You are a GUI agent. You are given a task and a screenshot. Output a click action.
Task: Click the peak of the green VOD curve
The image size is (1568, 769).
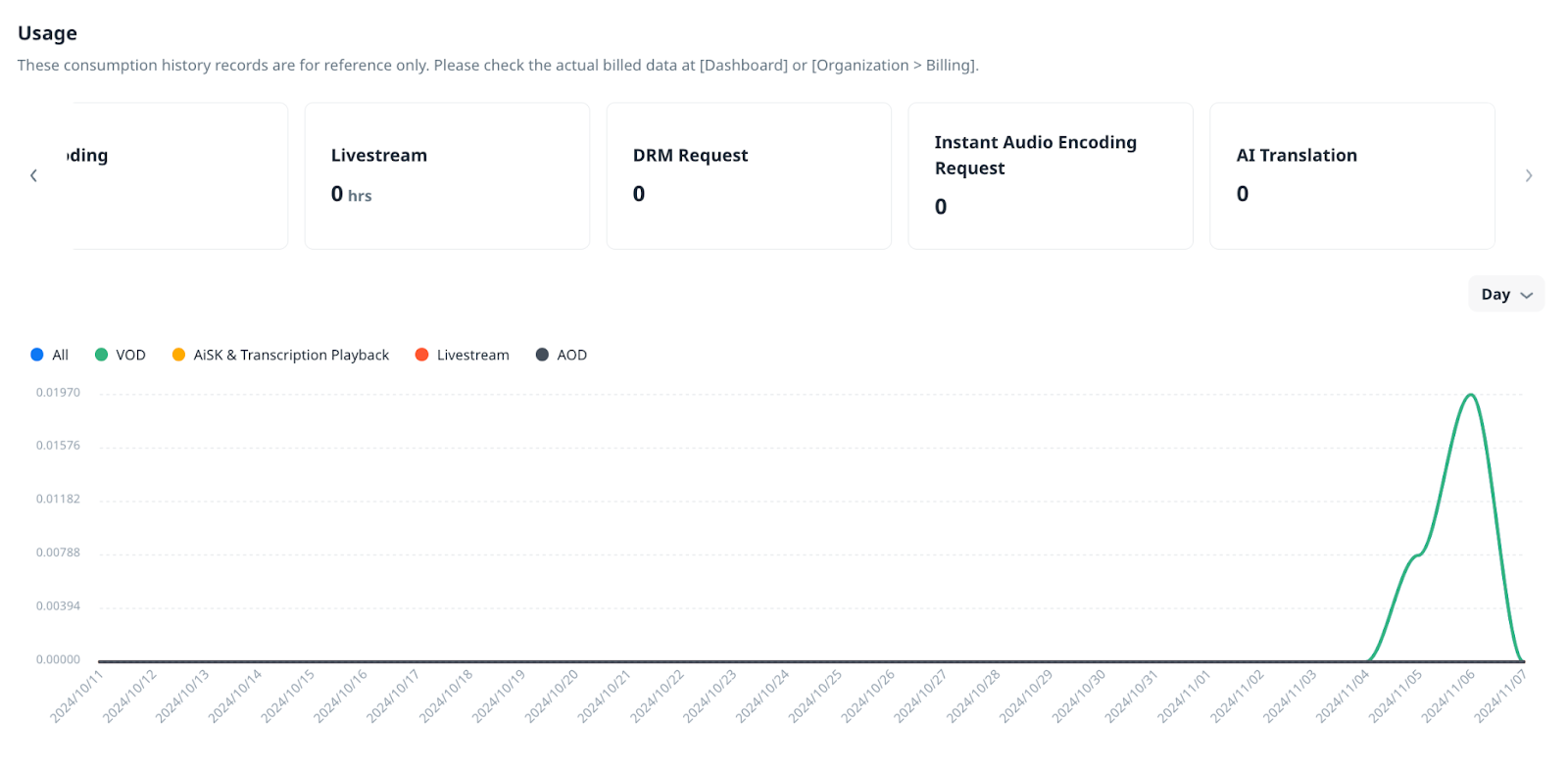tap(1471, 395)
